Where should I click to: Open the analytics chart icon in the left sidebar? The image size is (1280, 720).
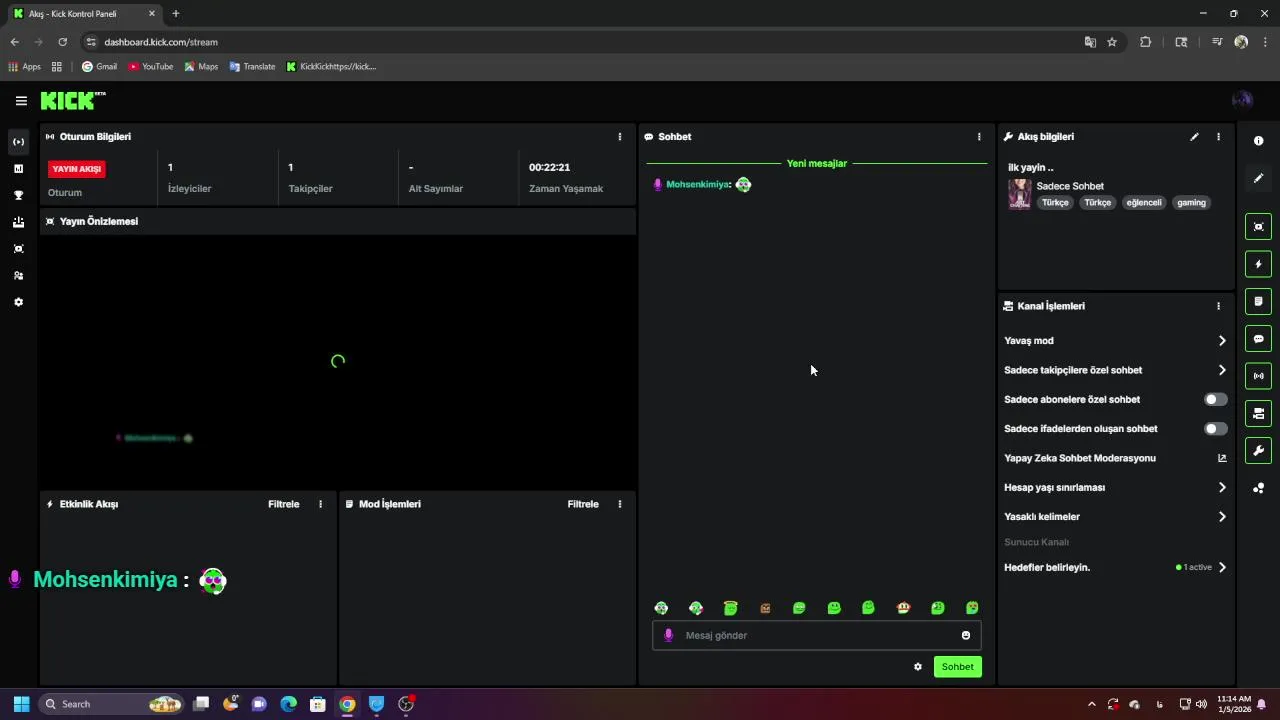[x=18, y=169]
